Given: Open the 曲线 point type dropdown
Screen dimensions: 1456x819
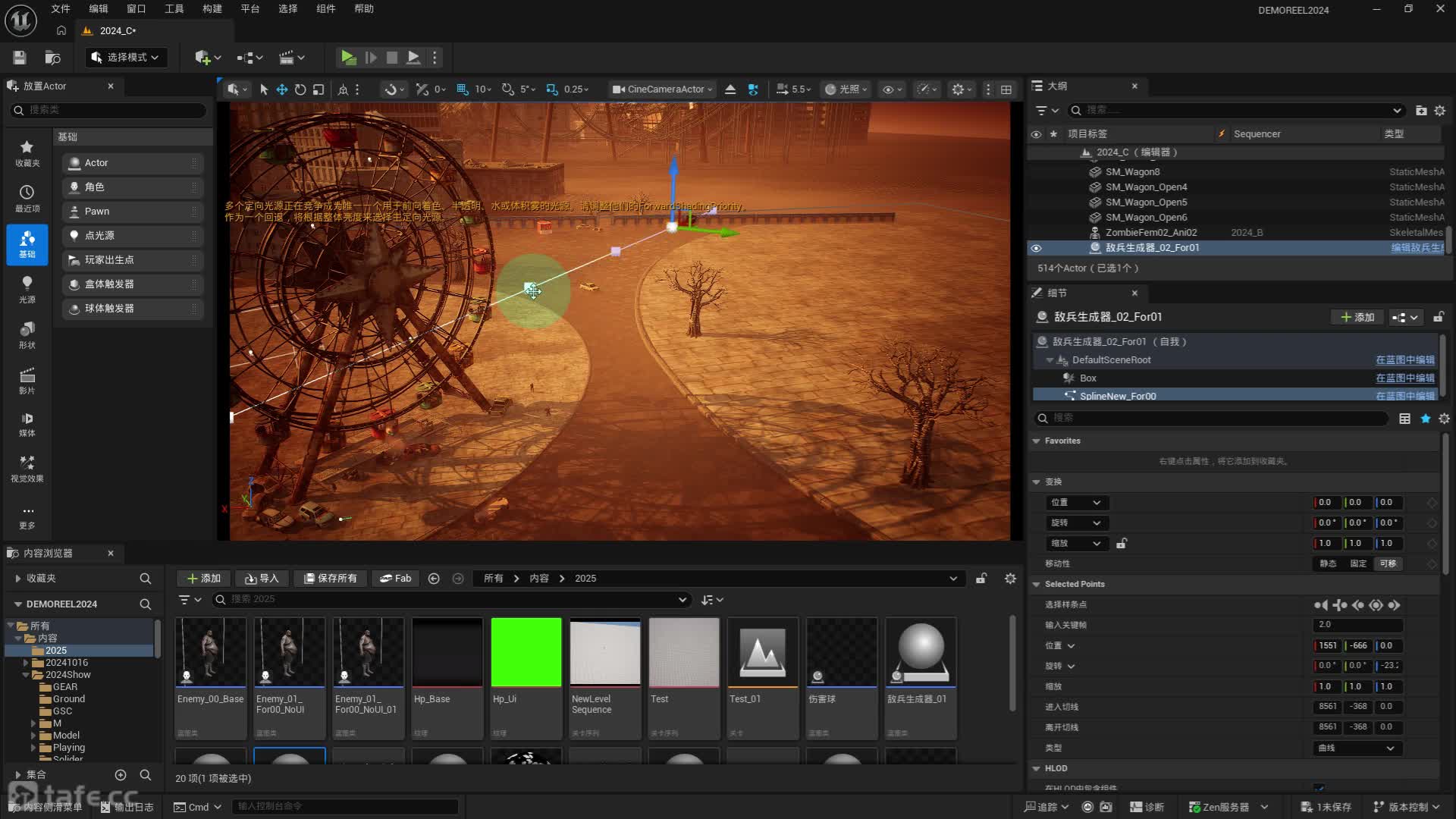Looking at the screenshot, I should (1357, 748).
